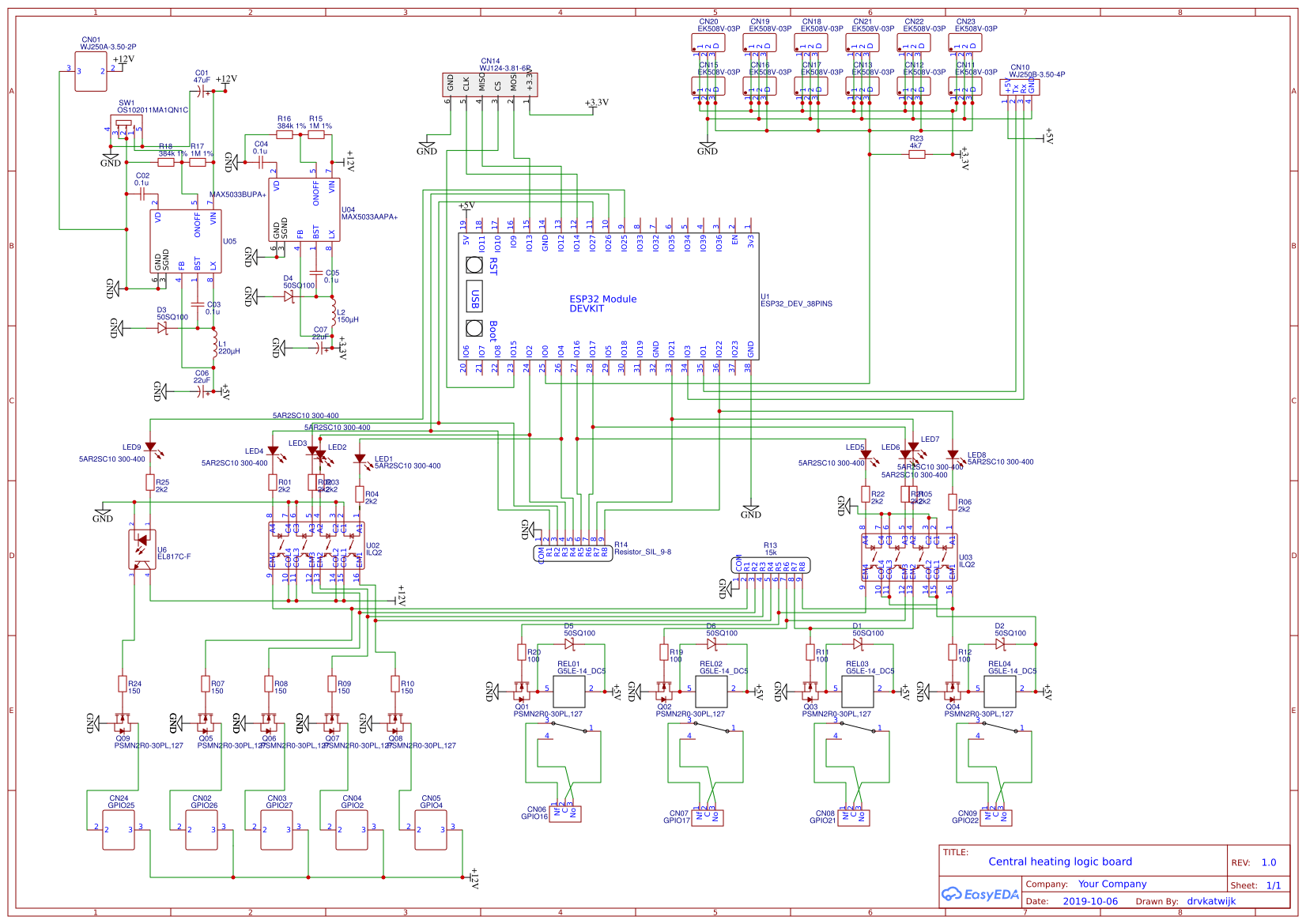
Task: Select resistor R23 4k7
Action: point(916,155)
